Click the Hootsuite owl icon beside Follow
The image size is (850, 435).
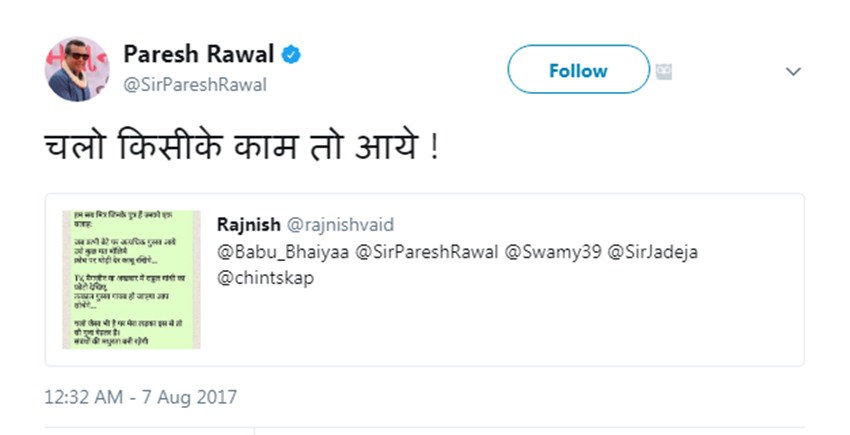664,72
